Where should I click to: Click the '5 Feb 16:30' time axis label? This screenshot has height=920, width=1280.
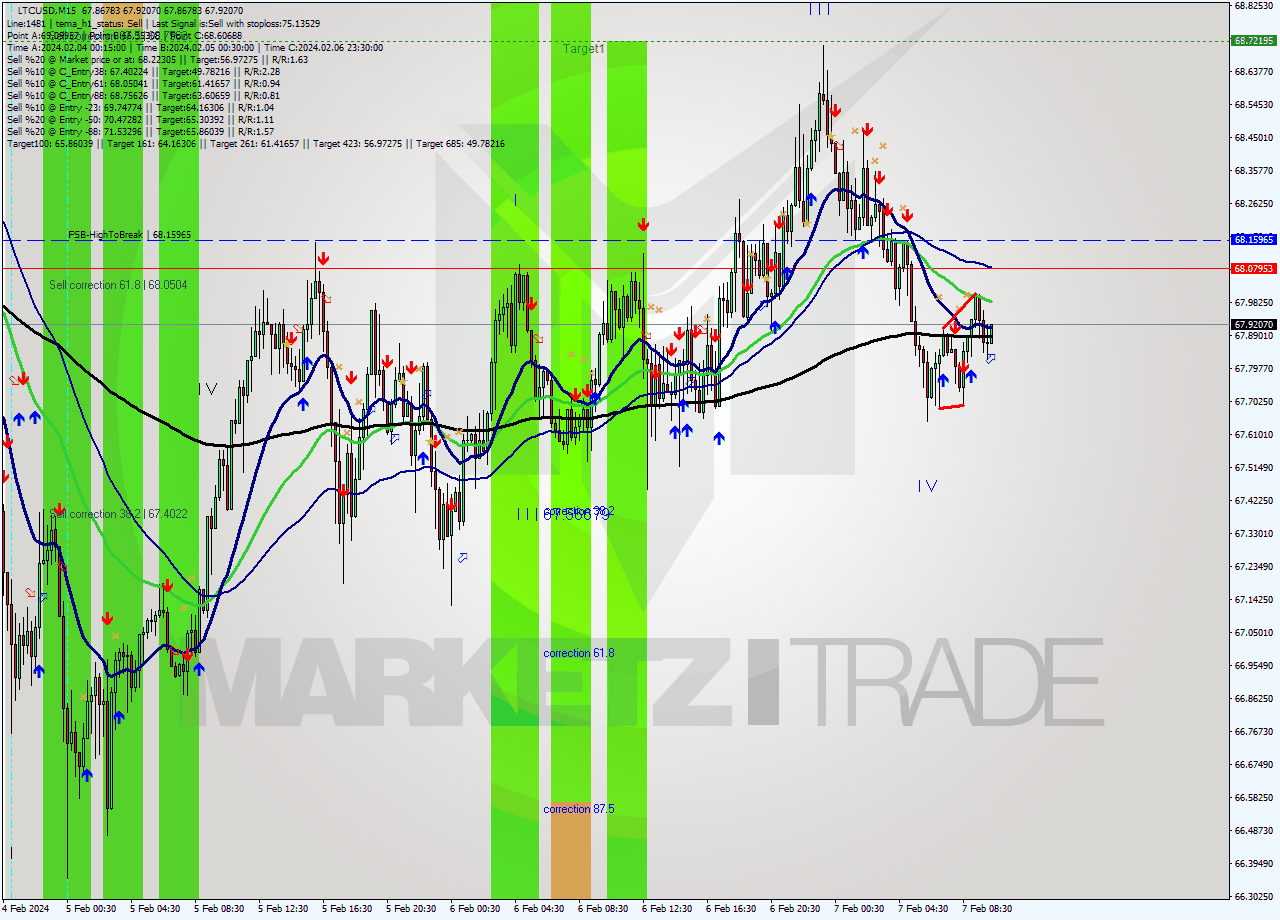347,909
